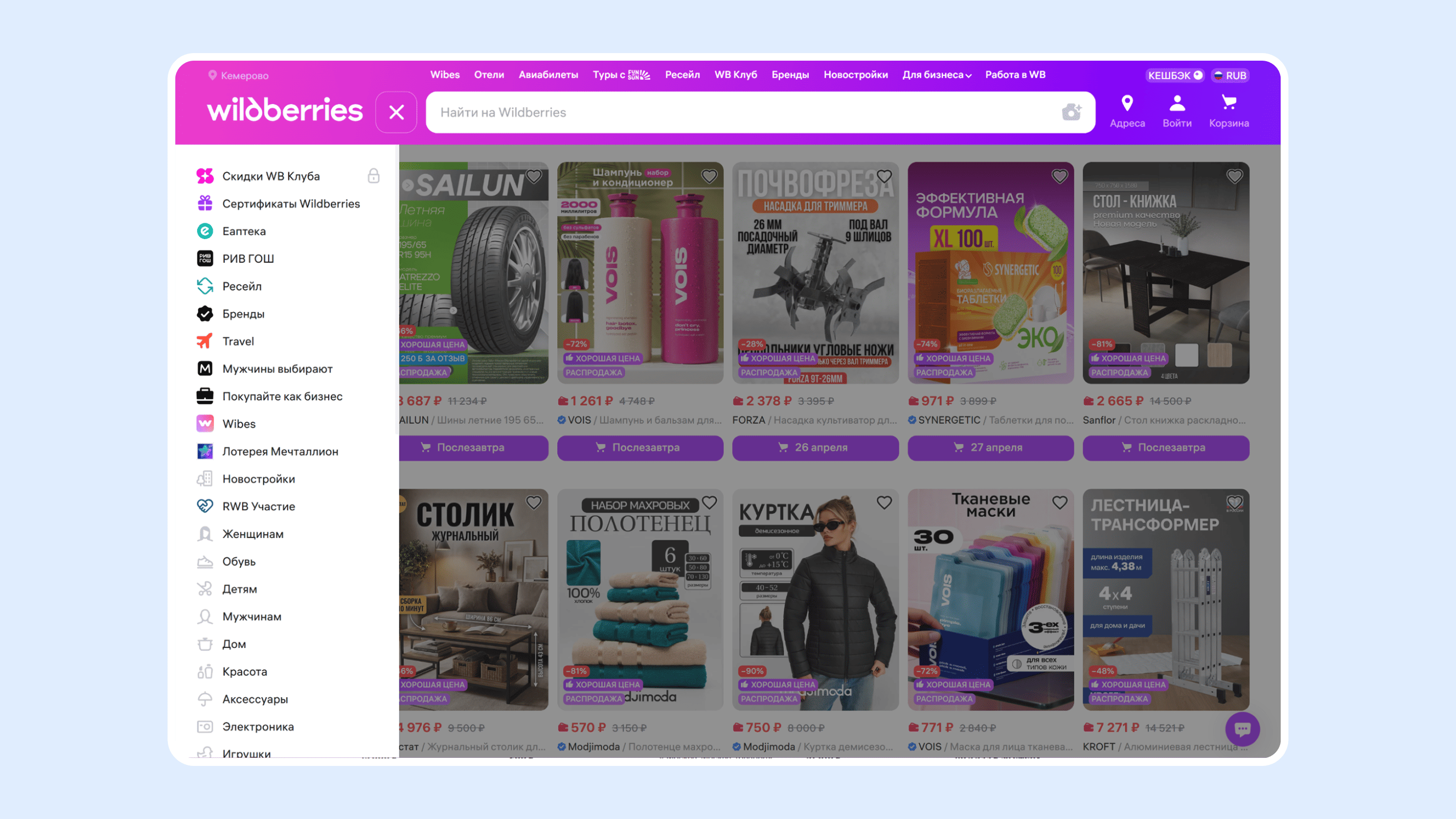1456x819 pixels.
Task: Expand the Для бизнеса dropdown
Action: point(937,75)
